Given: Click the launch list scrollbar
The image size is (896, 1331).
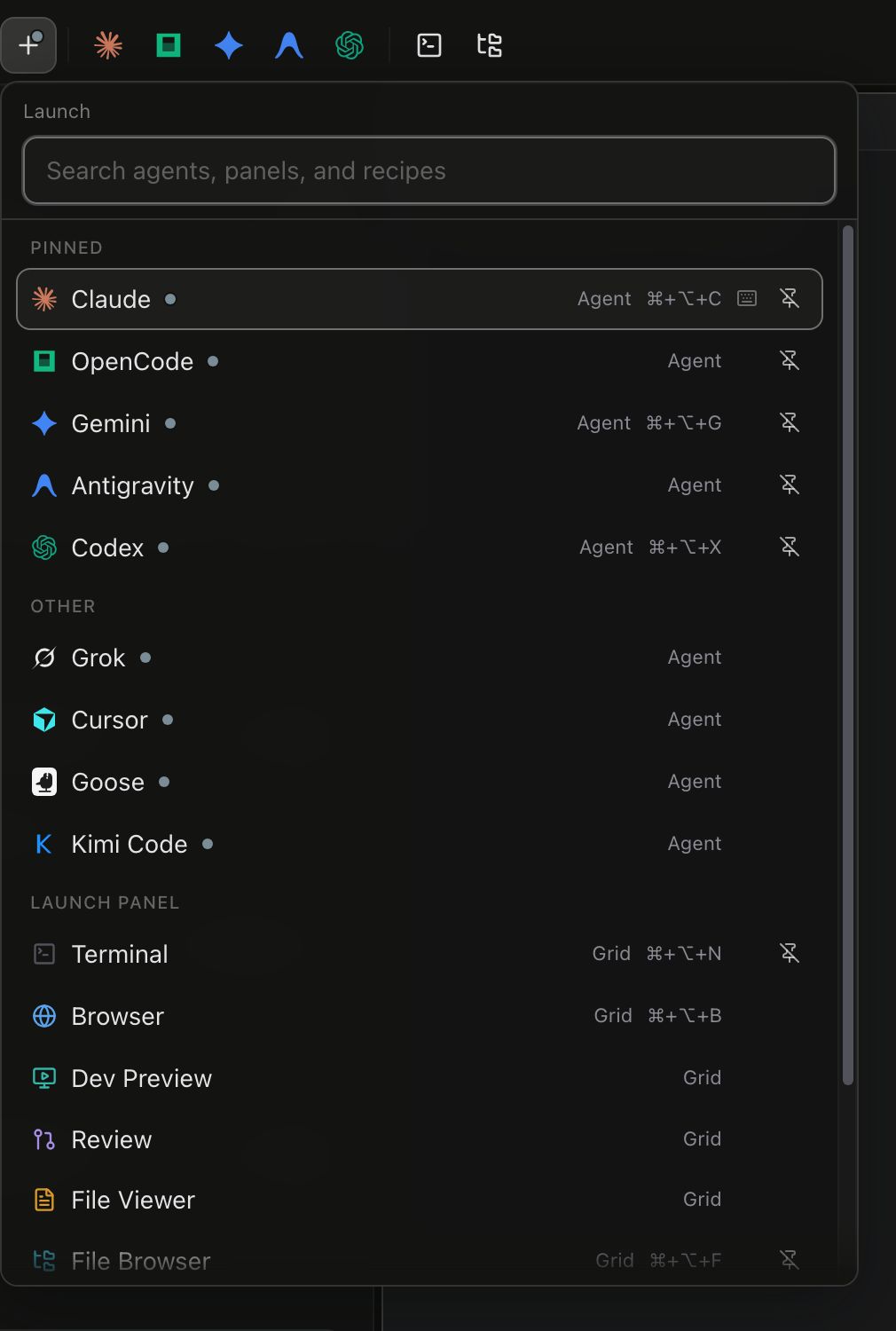Looking at the screenshot, I should pos(847,655).
